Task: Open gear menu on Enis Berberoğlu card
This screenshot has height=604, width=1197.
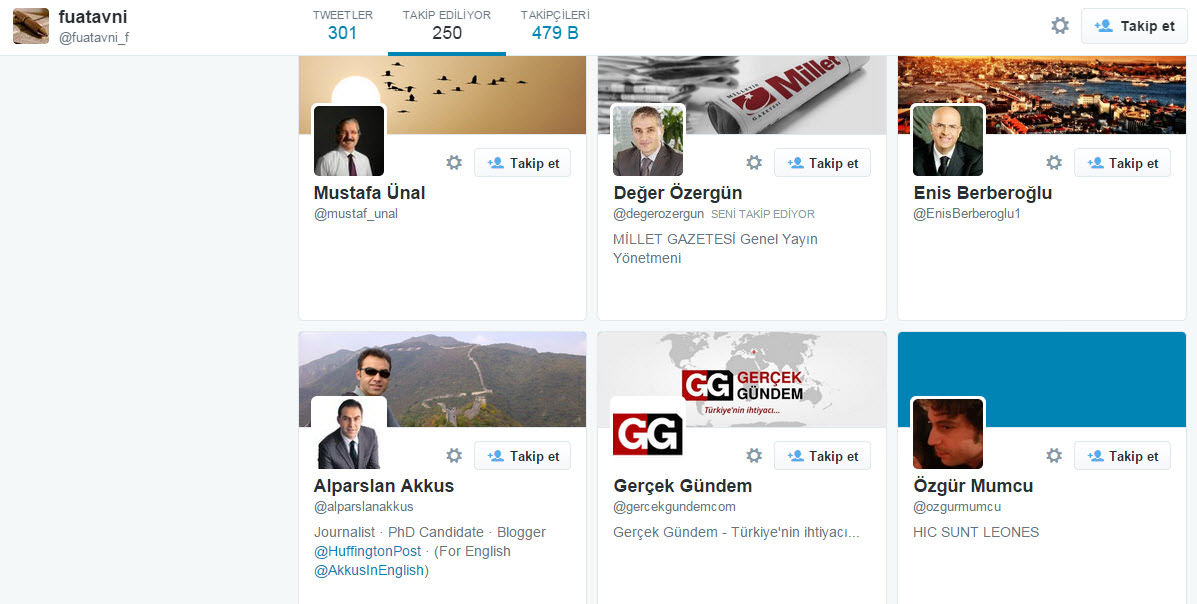Action: pos(1054,163)
